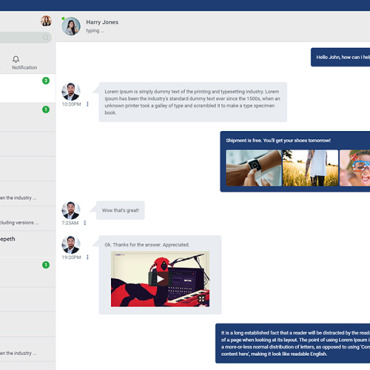Open the conversation named "epeth"

28,243
